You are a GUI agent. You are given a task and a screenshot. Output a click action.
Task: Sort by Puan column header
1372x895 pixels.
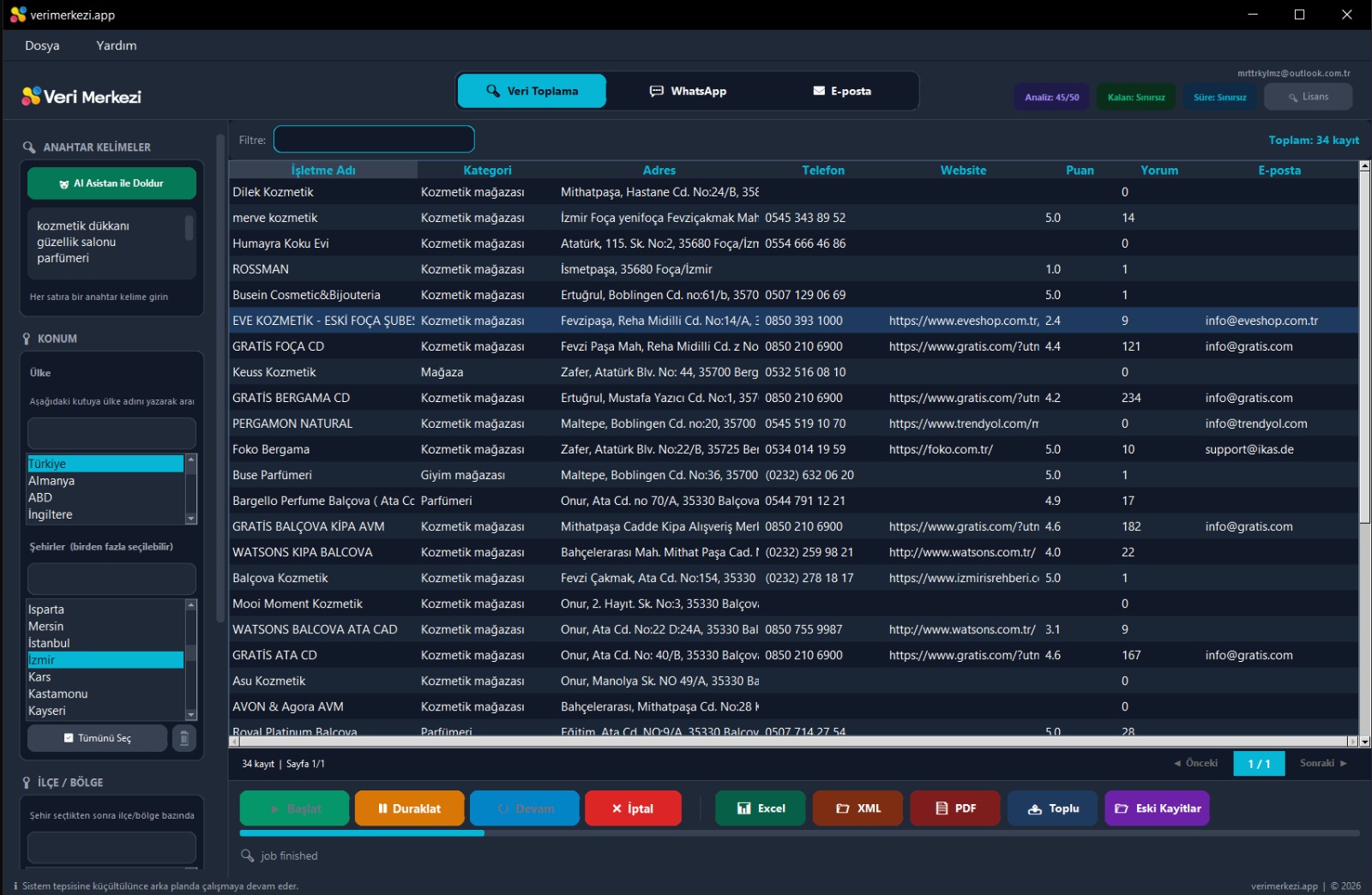click(x=1080, y=171)
